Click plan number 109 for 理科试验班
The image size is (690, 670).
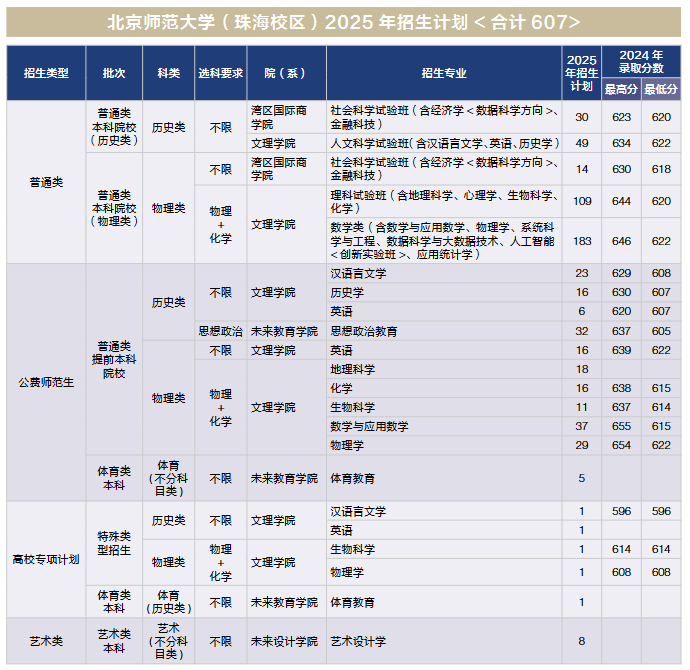coord(582,201)
